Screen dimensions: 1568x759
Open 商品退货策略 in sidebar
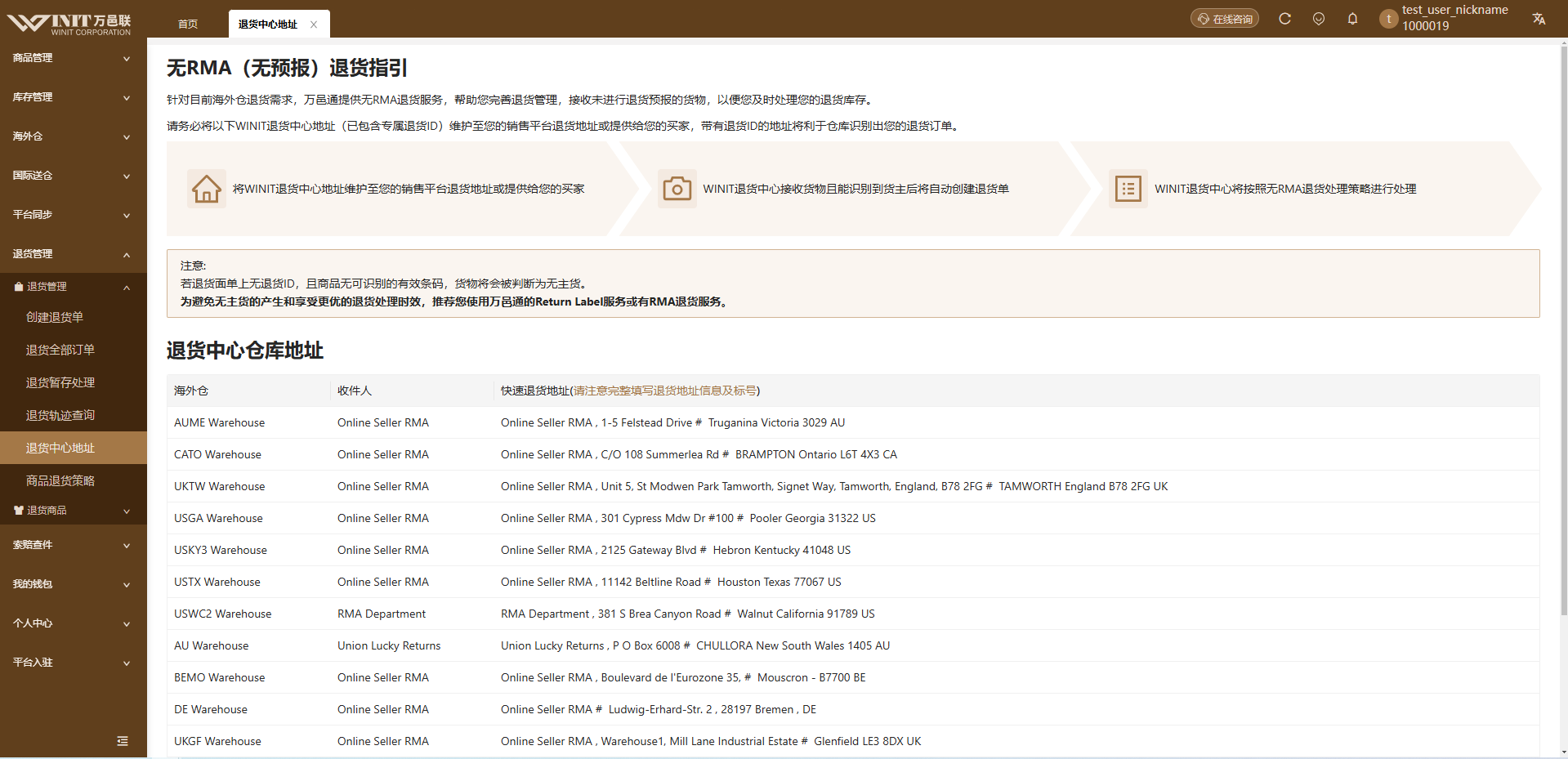pos(74,480)
